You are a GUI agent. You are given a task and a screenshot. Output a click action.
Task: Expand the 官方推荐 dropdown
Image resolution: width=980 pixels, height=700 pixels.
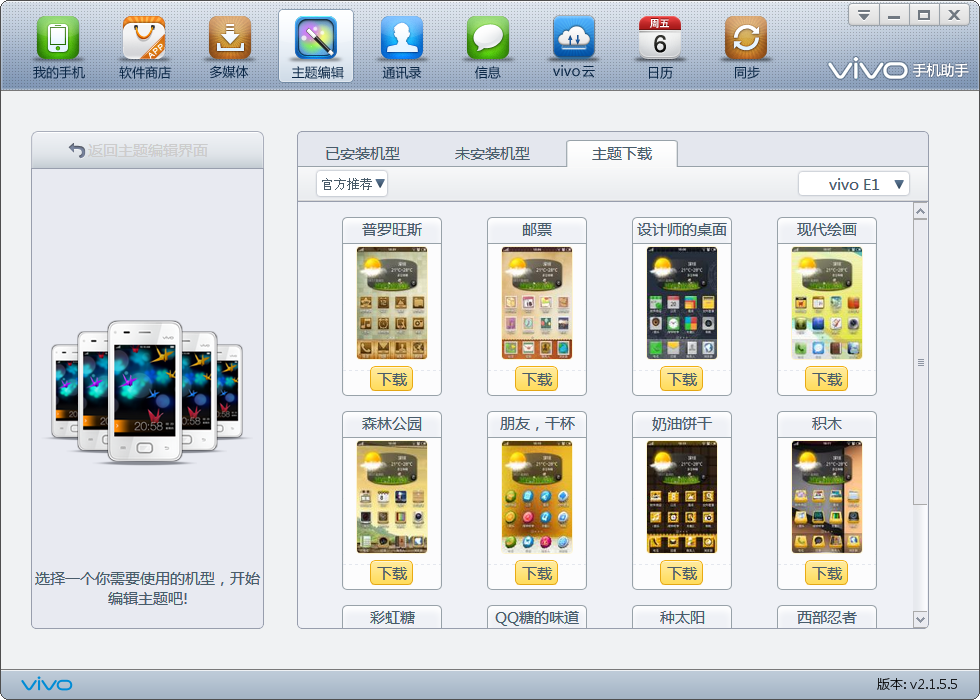pyautogui.click(x=352, y=184)
